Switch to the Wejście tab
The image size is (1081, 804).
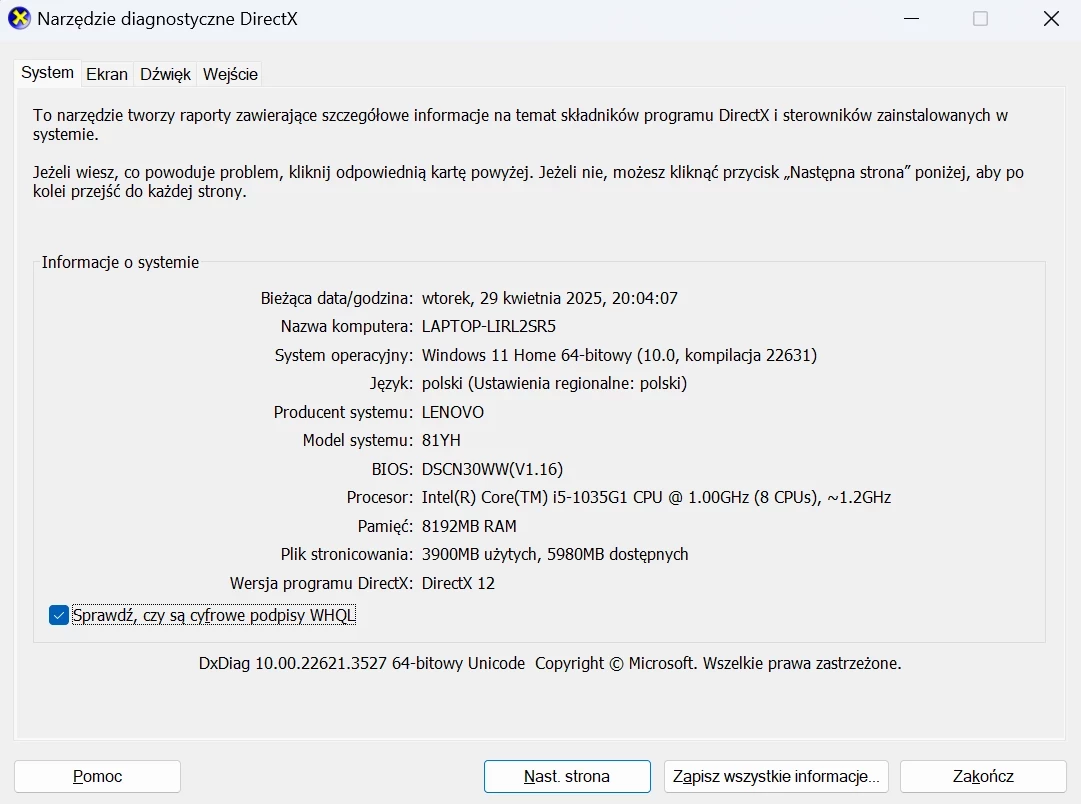tap(230, 74)
